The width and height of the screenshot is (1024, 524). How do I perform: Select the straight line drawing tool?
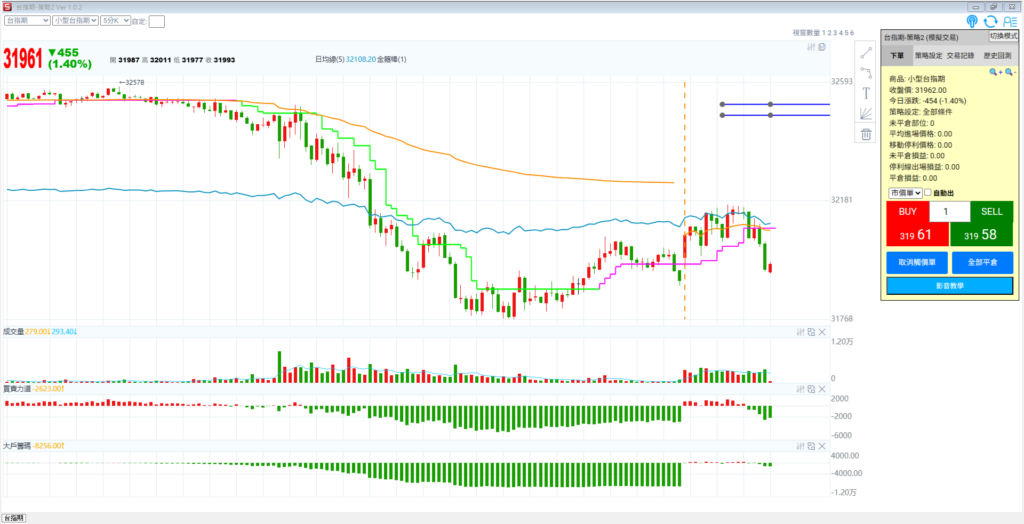[x=865, y=52]
